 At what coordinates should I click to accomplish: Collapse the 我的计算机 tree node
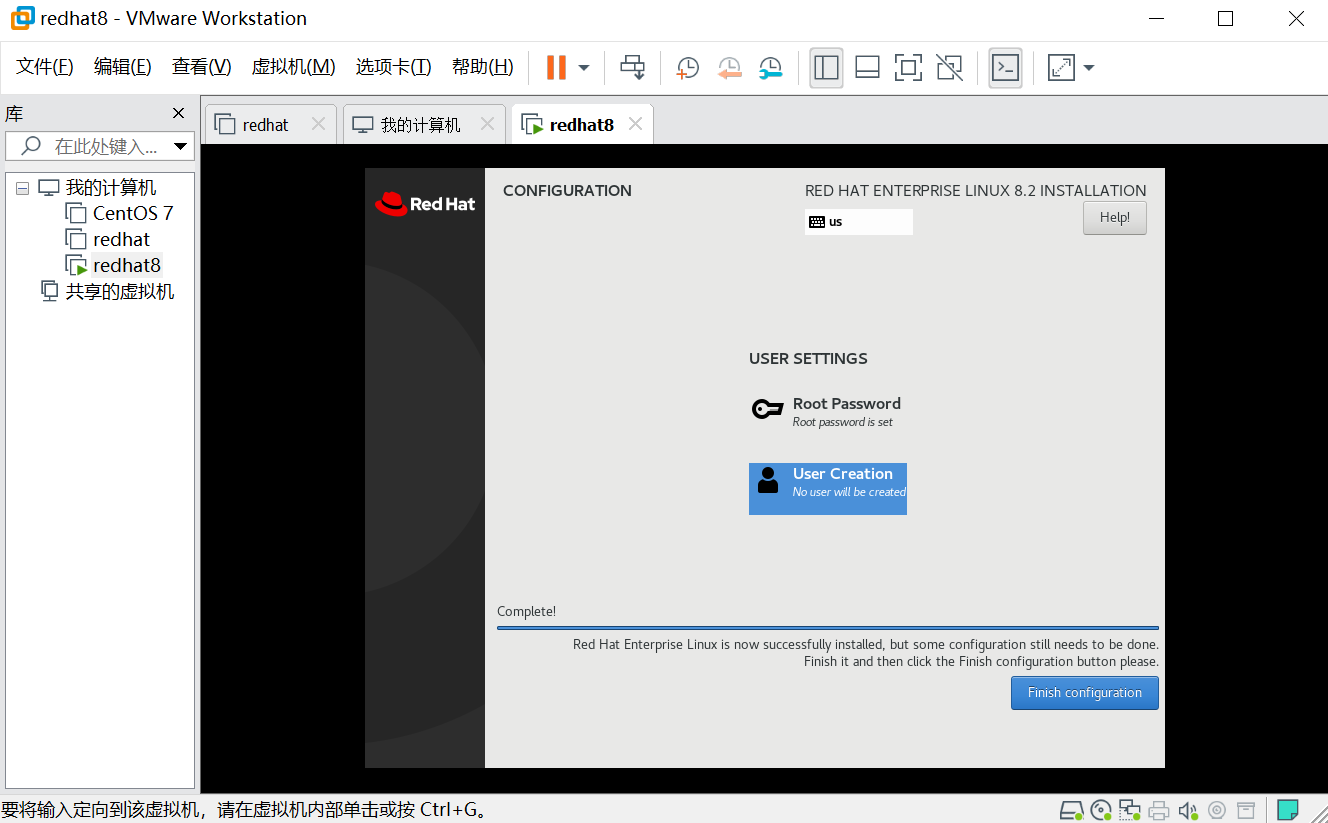tap(22, 188)
